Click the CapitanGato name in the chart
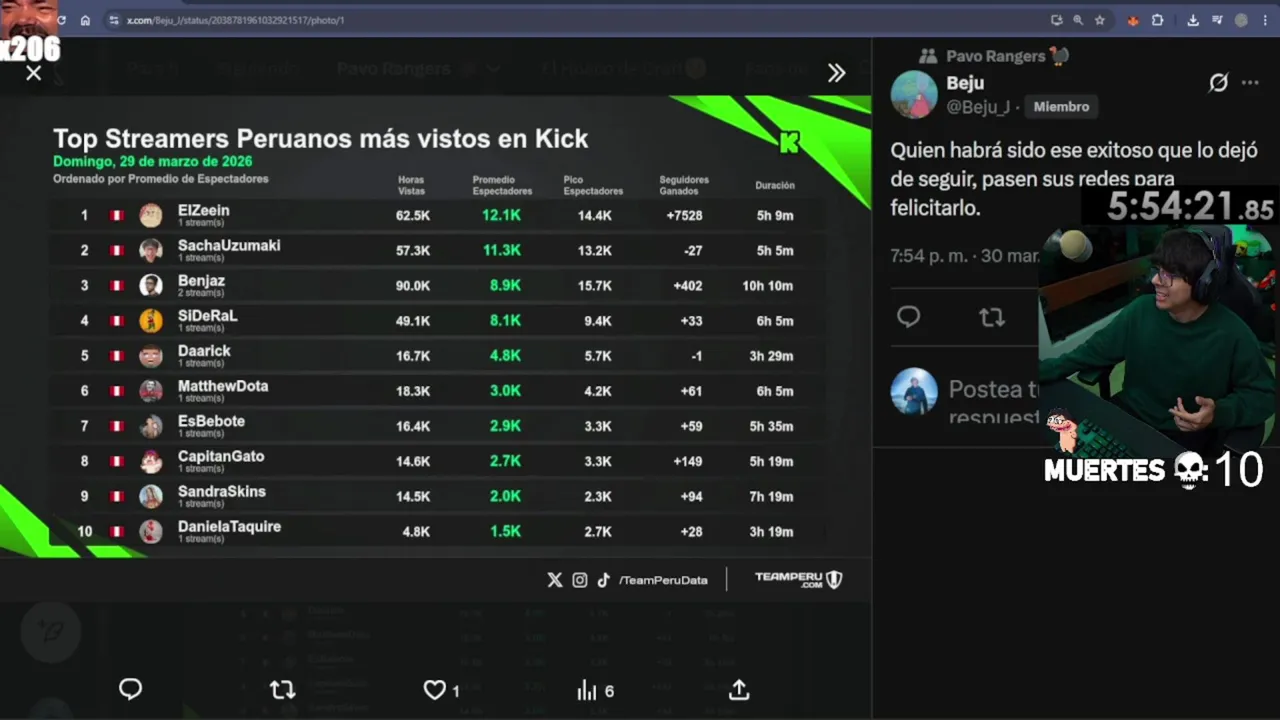Screen dimensions: 1280x720 click(221, 456)
